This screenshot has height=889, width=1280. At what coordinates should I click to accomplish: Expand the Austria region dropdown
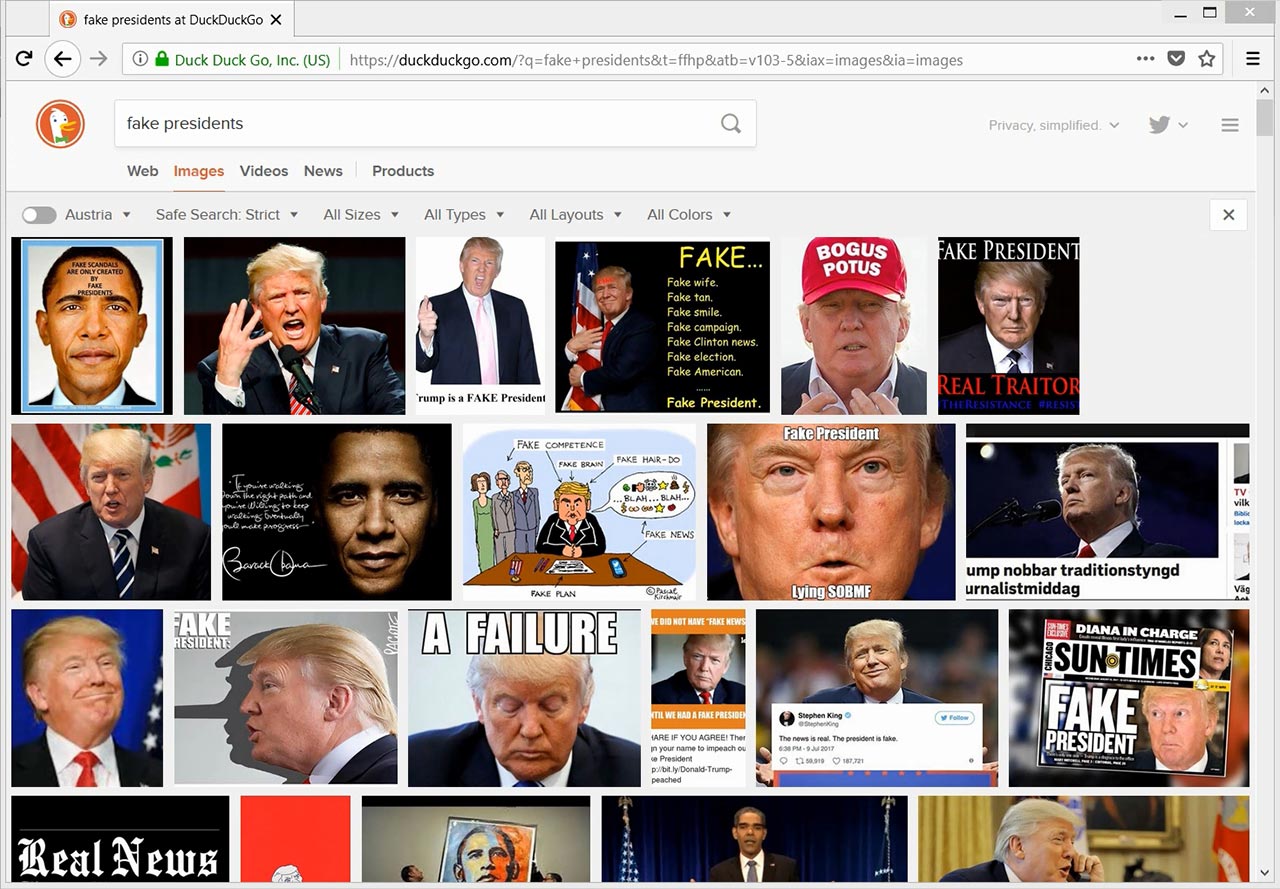click(98, 215)
